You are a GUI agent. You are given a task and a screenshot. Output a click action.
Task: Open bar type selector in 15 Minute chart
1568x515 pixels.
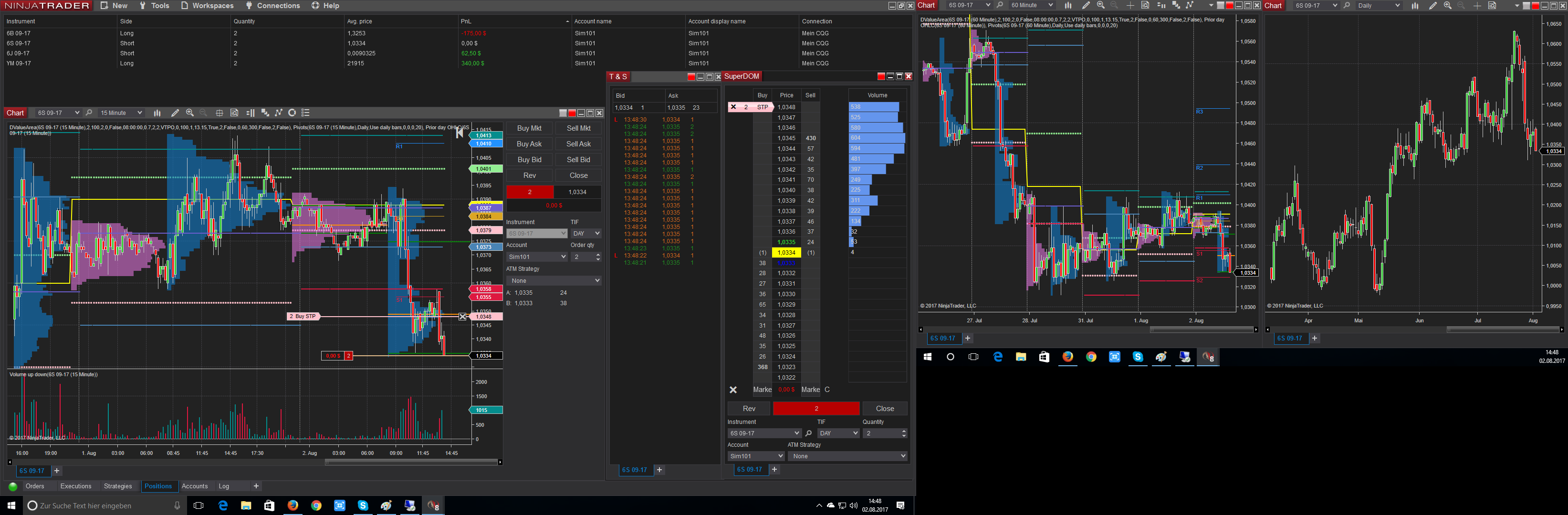click(x=157, y=113)
